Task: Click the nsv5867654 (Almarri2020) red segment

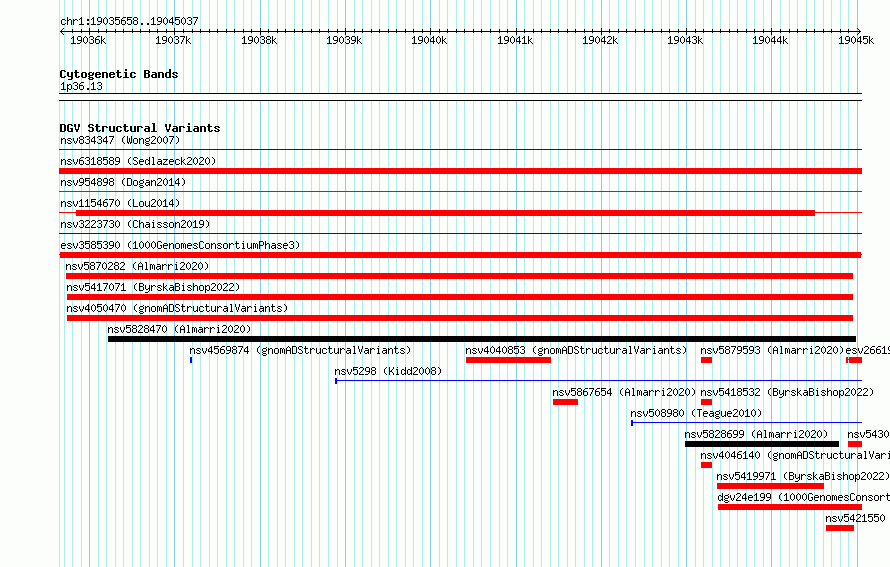Action: [565, 402]
